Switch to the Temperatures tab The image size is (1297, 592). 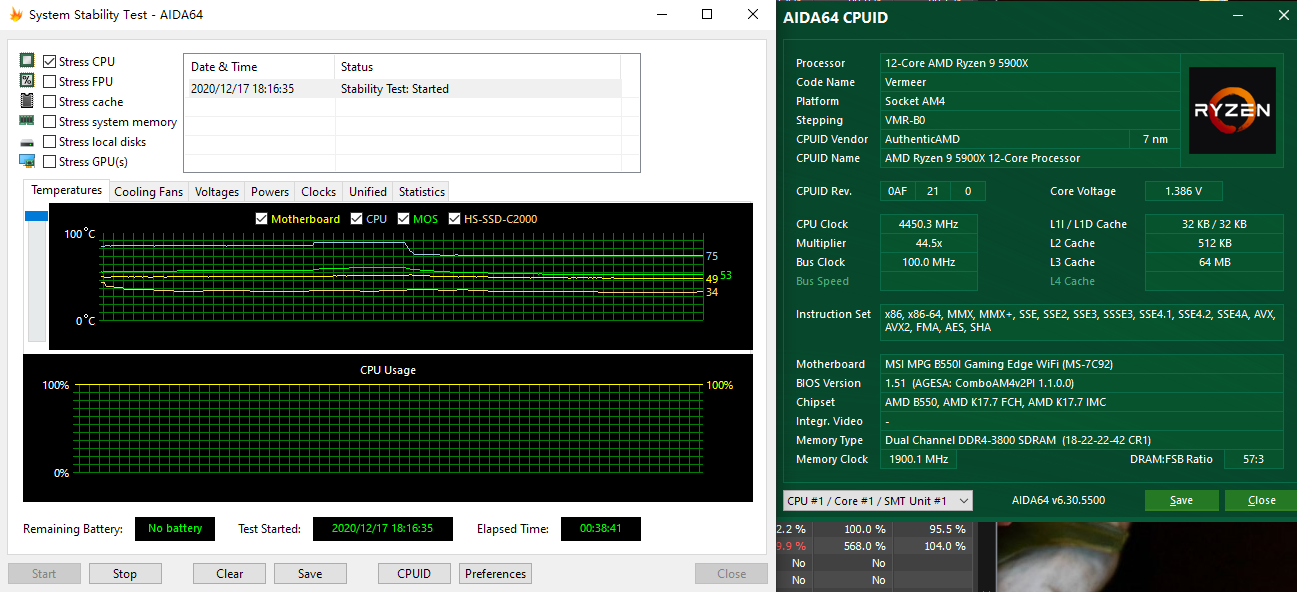tap(66, 190)
